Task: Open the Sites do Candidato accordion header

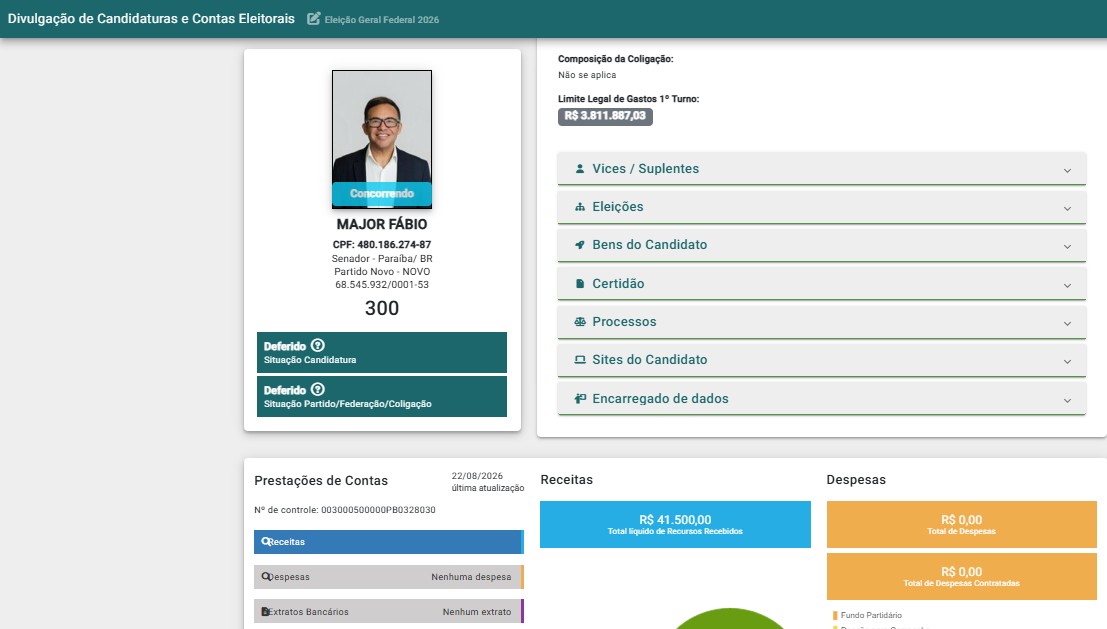Action: click(x=822, y=360)
